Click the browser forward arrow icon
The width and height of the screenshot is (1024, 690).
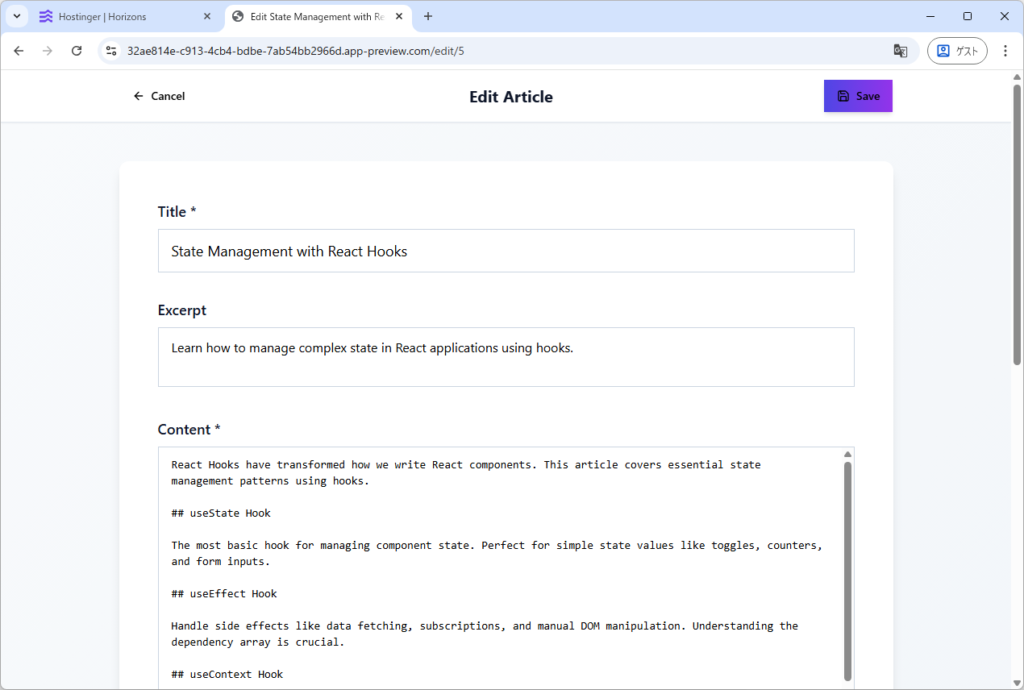(x=47, y=51)
